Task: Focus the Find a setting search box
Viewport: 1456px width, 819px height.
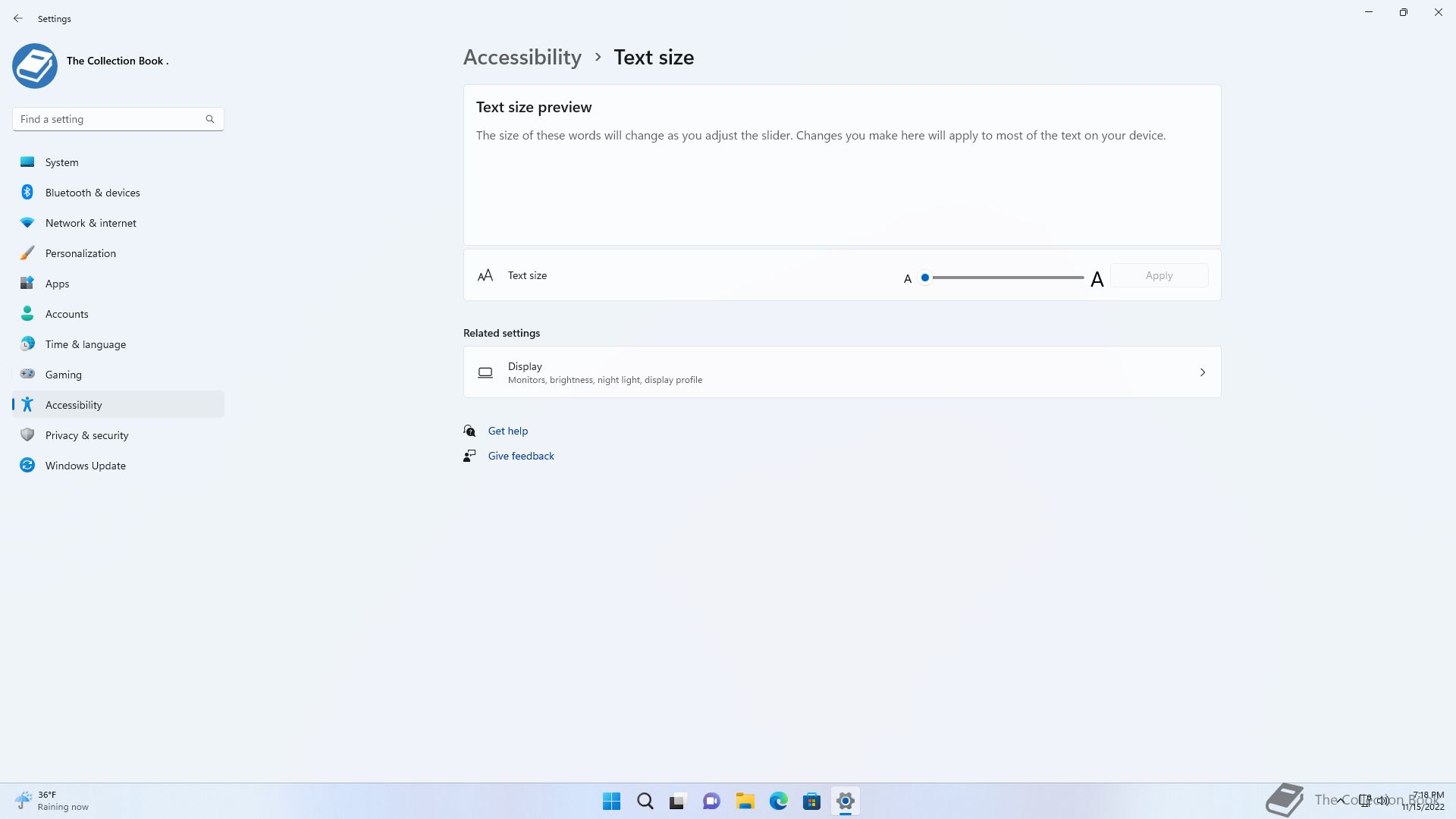Action: click(118, 119)
